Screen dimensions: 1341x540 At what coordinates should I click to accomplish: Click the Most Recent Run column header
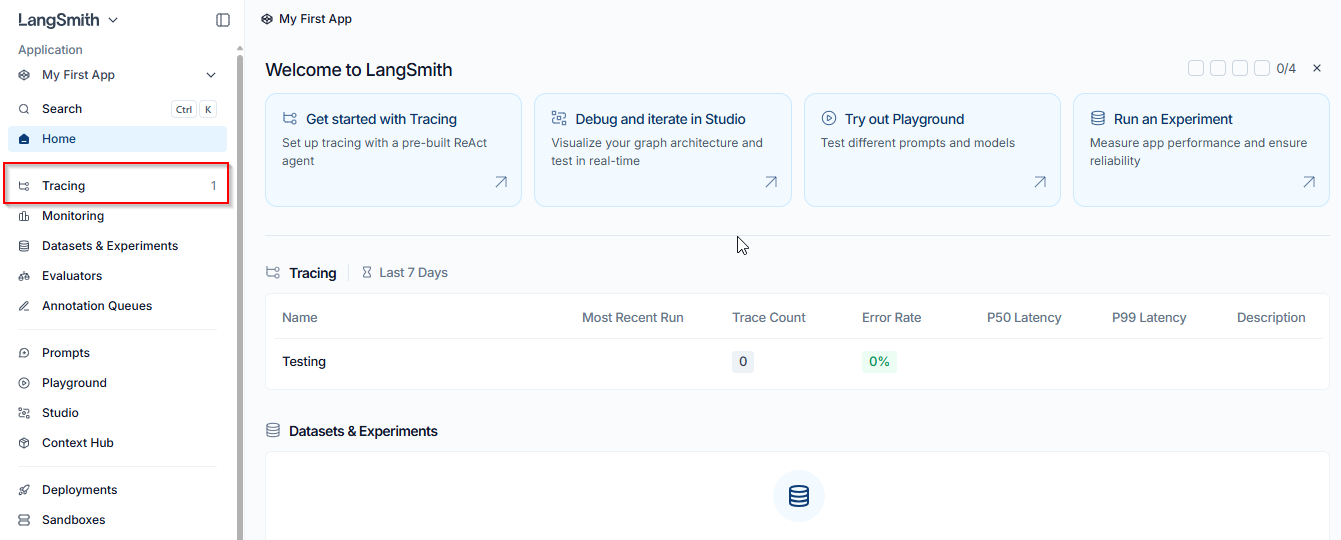[633, 318]
